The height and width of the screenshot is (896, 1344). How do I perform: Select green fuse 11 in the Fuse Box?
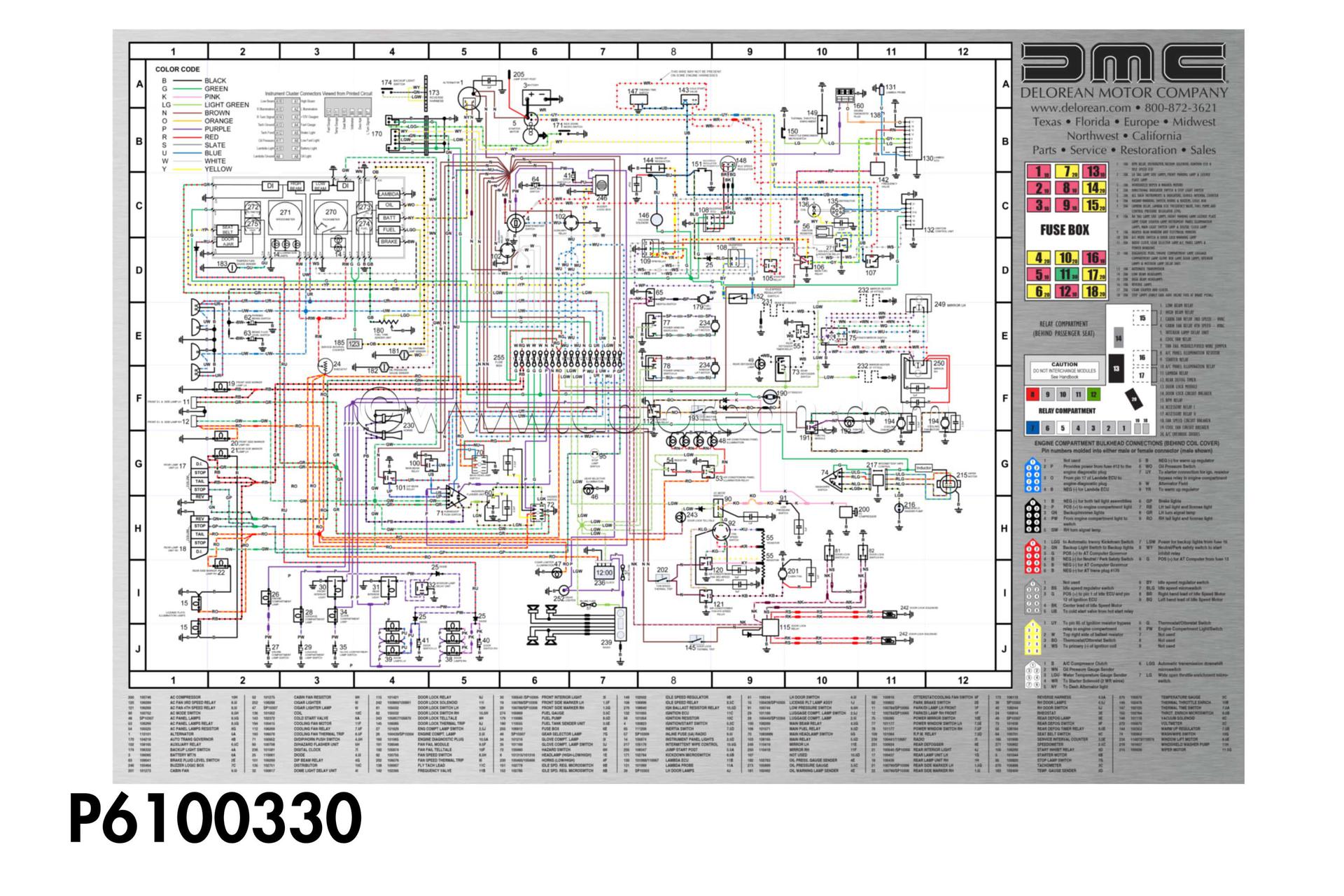point(1067,275)
